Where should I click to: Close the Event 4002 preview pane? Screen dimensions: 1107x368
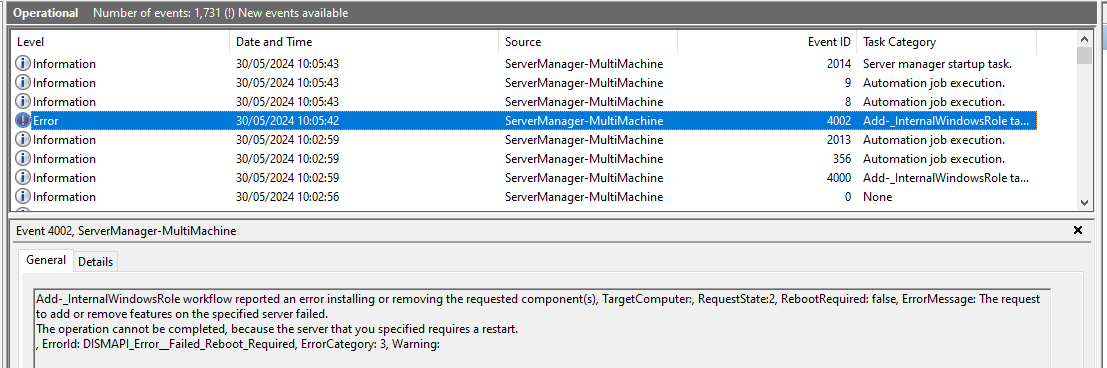(x=1077, y=230)
